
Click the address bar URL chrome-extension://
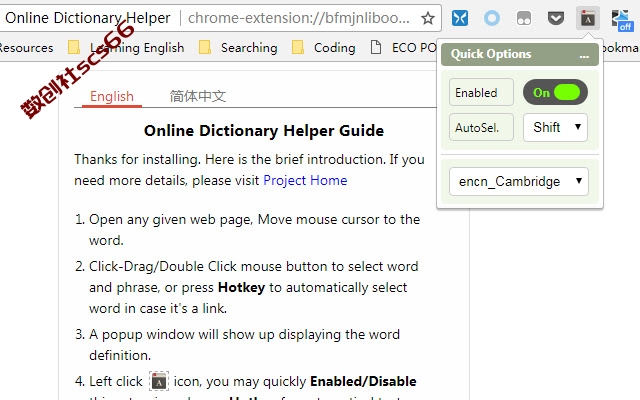299,18
